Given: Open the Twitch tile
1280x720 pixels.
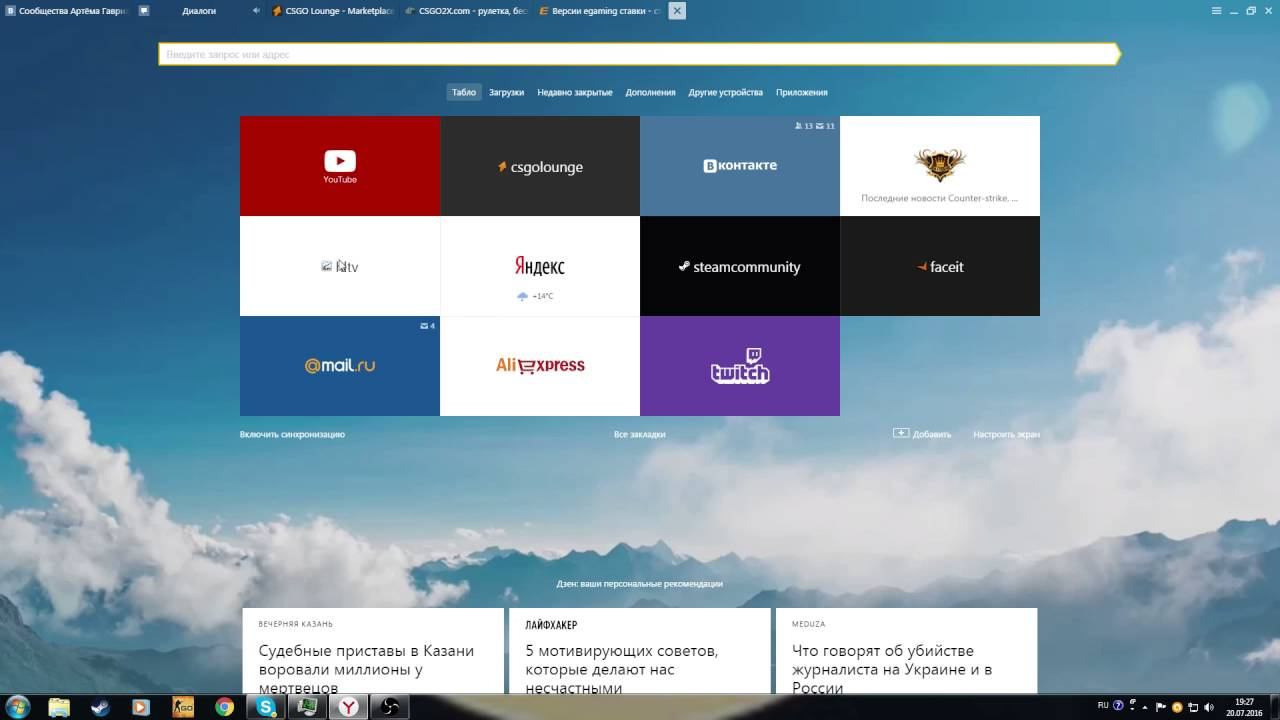Looking at the screenshot, I should (740, 366).
